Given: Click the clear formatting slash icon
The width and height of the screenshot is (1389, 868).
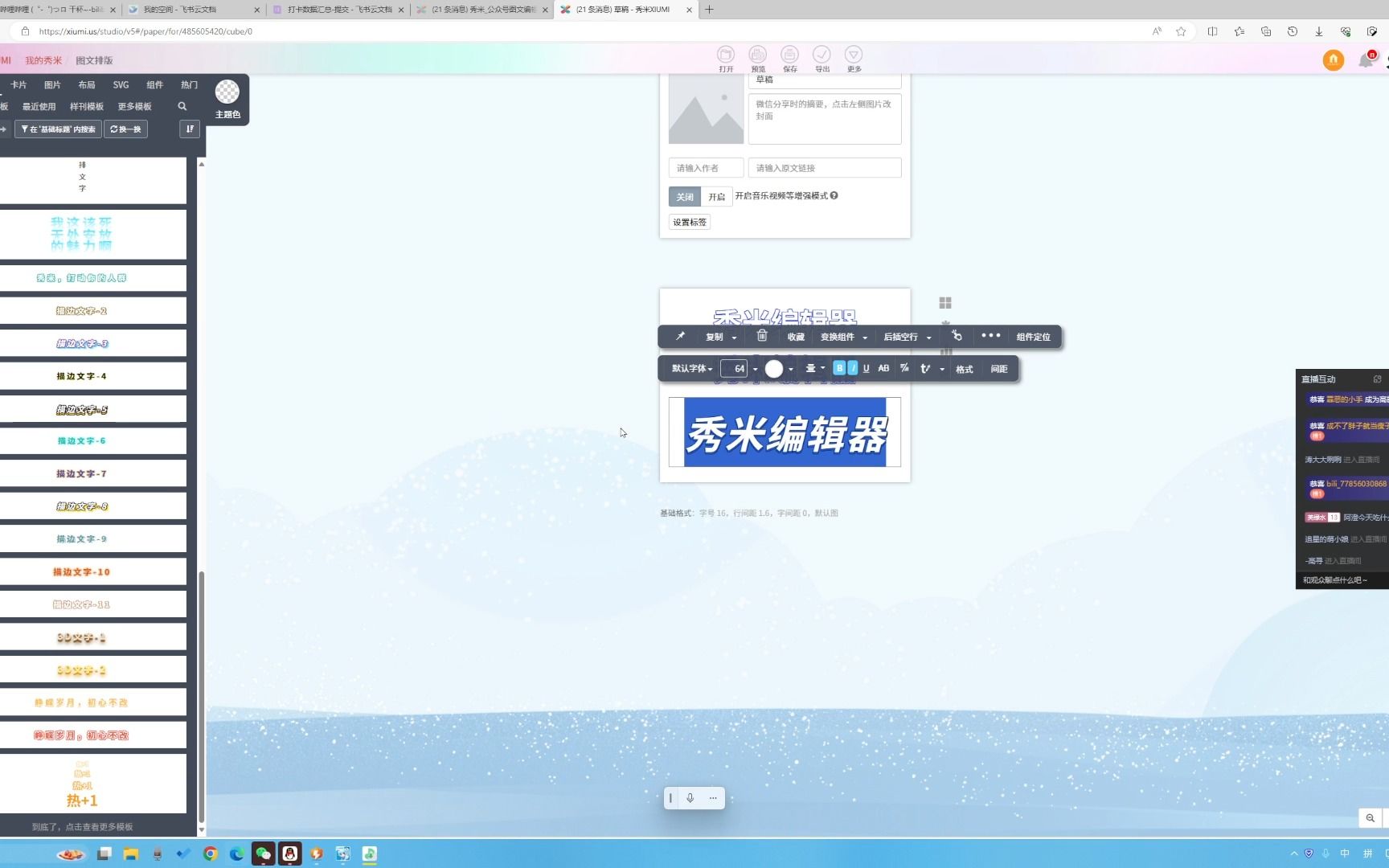Looking at the screenshot, I should (x=904, y=368).
